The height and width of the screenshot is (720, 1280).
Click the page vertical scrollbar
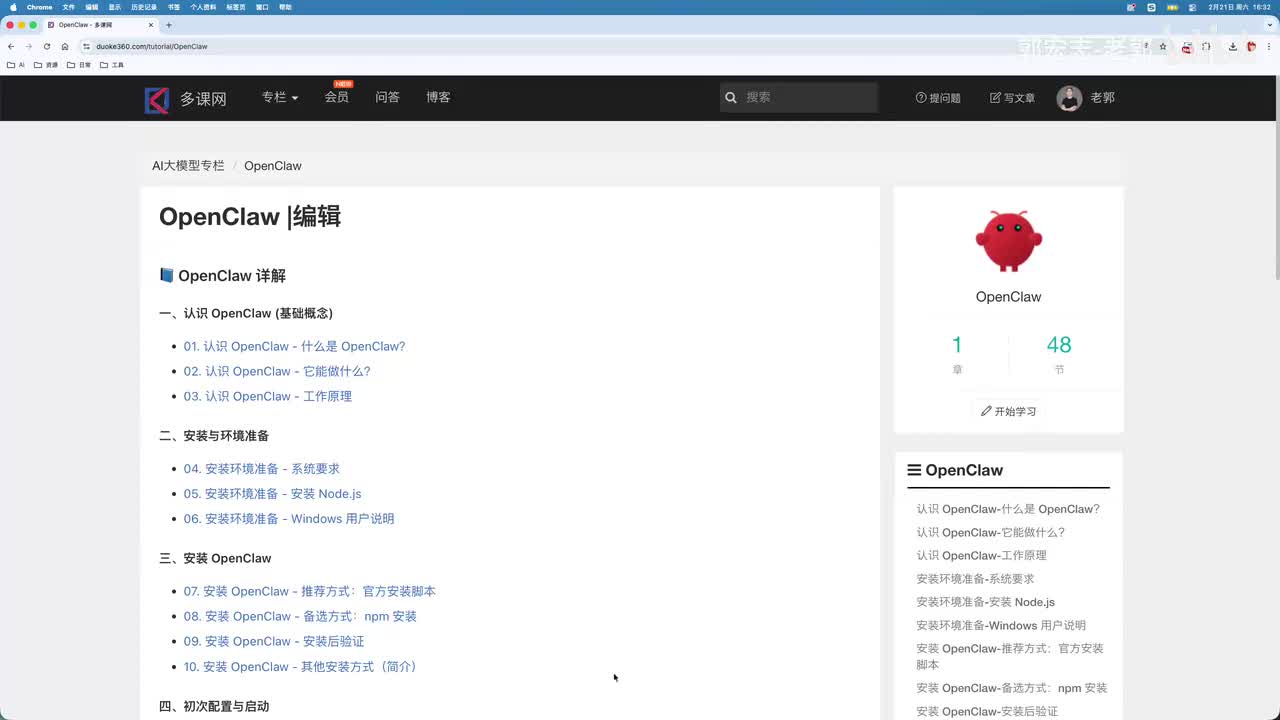tap(1276, 180)
